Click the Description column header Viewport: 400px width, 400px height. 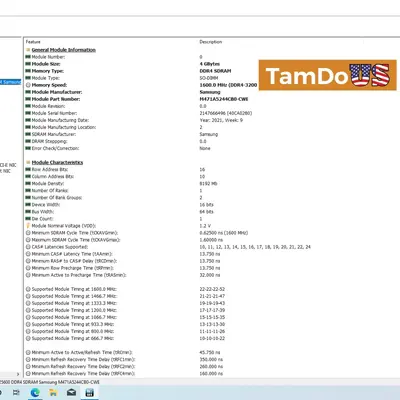(x=211, y=42)
